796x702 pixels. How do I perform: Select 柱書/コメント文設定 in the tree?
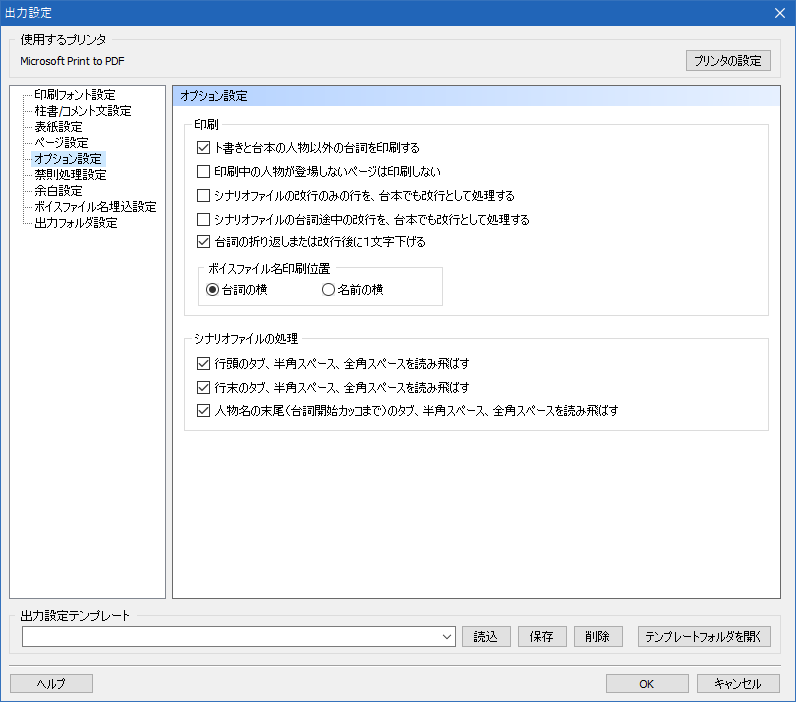pyautogui.click(x=83, y=111)
